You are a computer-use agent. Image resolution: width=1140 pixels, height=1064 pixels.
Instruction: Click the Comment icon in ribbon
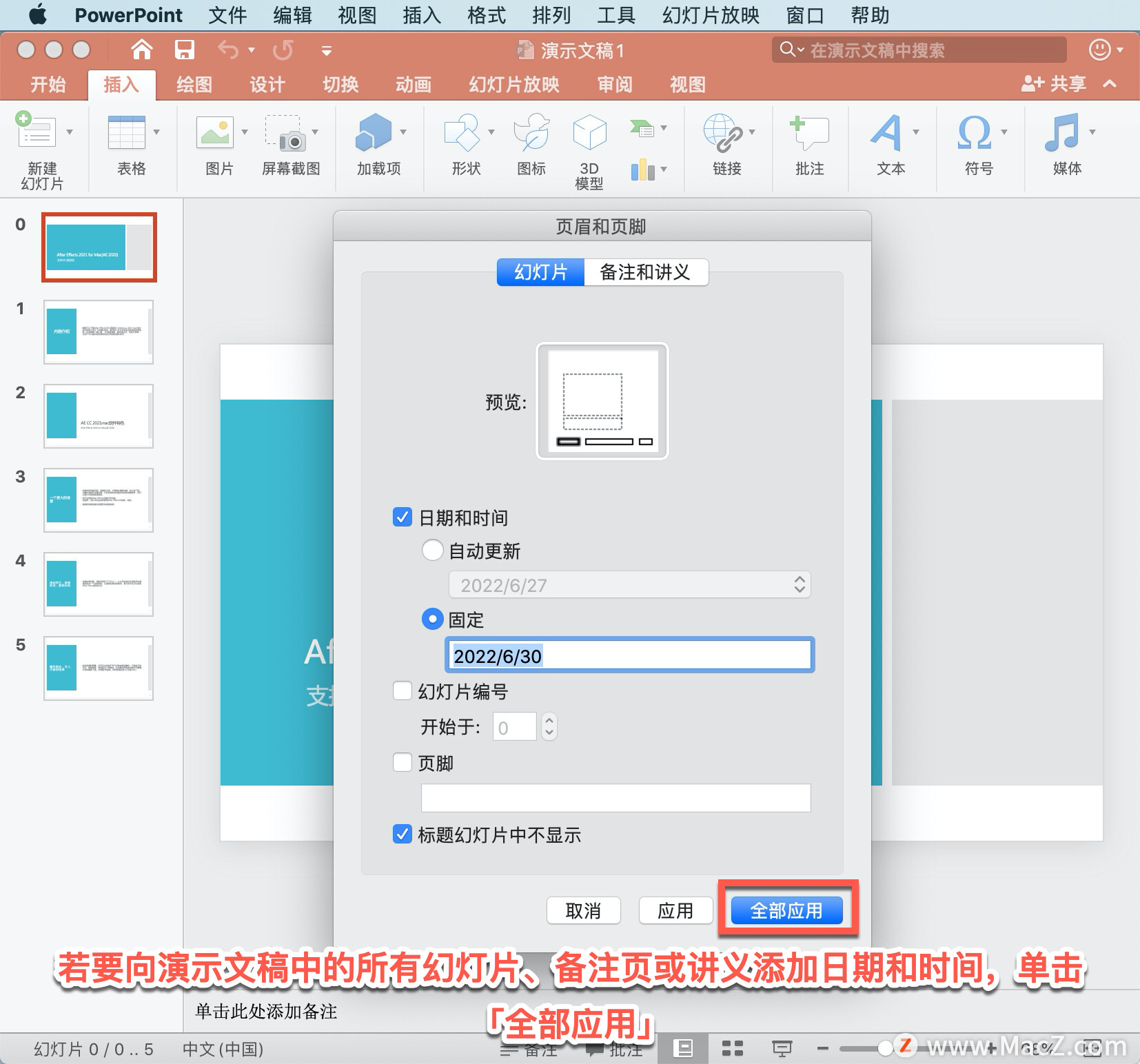(x=809, y=132)
